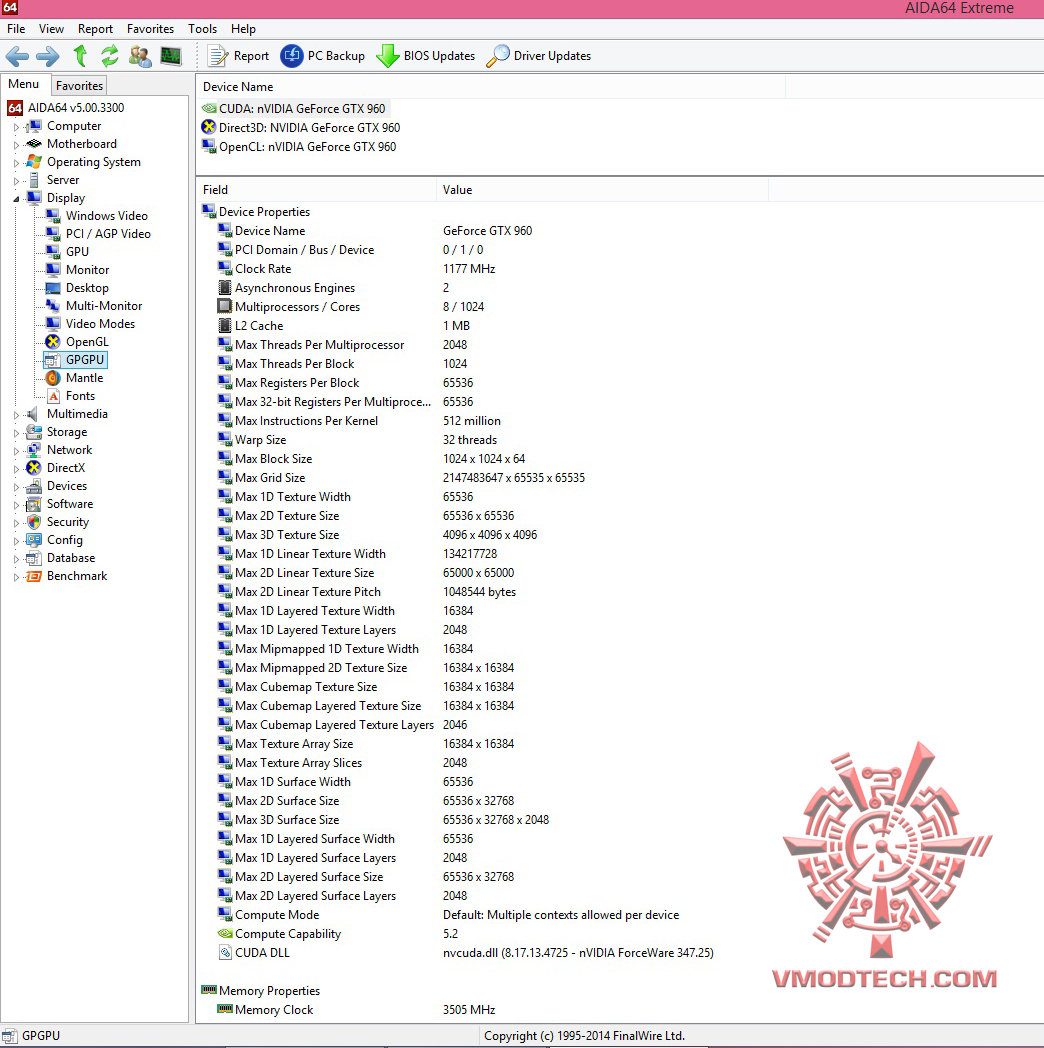Image resolution: width=1044 pixels, height=1048 pixels.
Task: Expand the Devices tree node
Action: coord(17,487)
